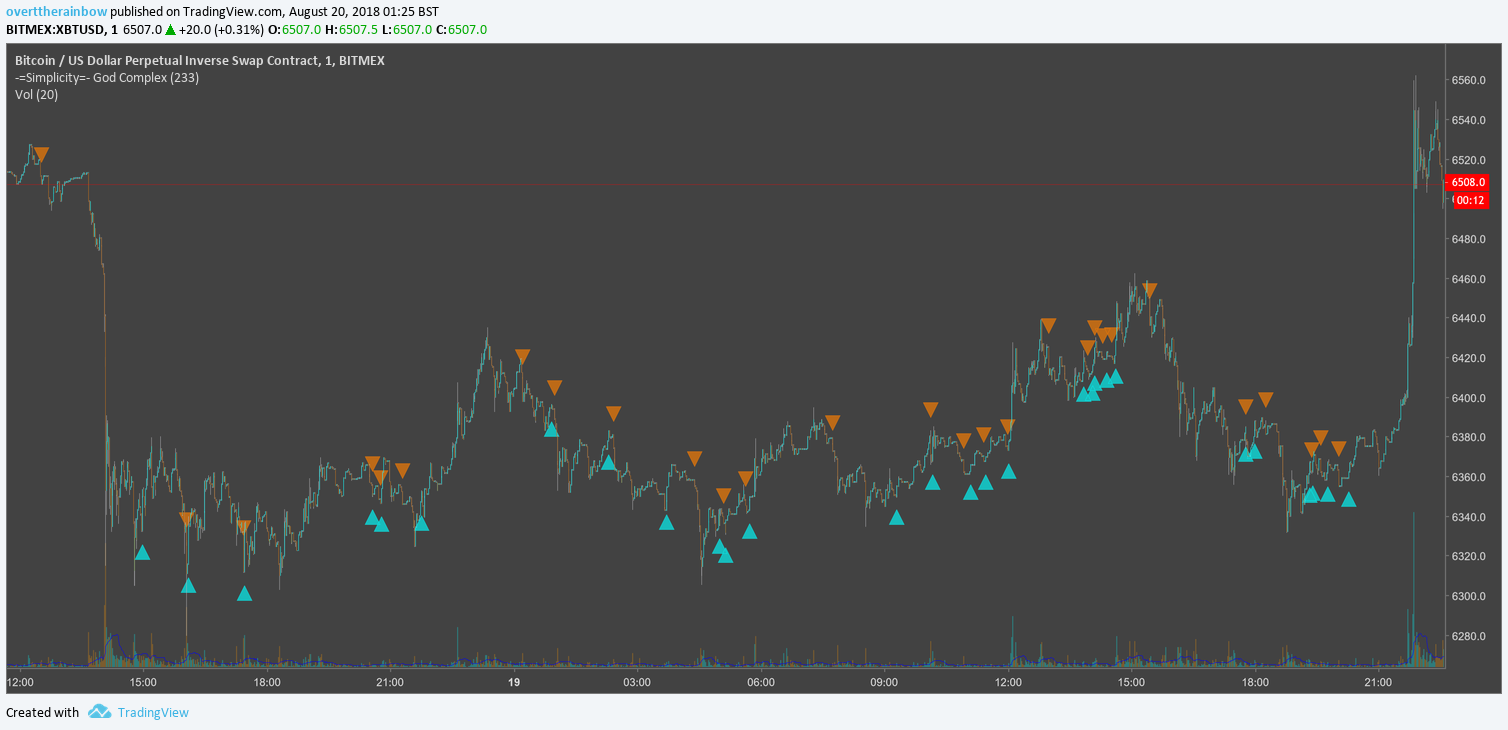Image resolution: width=1508 pixels, height=730 pixels.
Task: Click the 6440.0 price axis label
Action: 1470,318
